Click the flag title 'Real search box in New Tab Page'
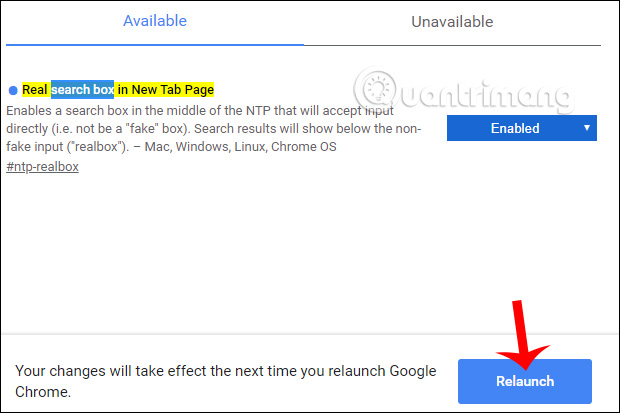Image resolution: width=620 pixels, height=413 pixels. [118, 90]
